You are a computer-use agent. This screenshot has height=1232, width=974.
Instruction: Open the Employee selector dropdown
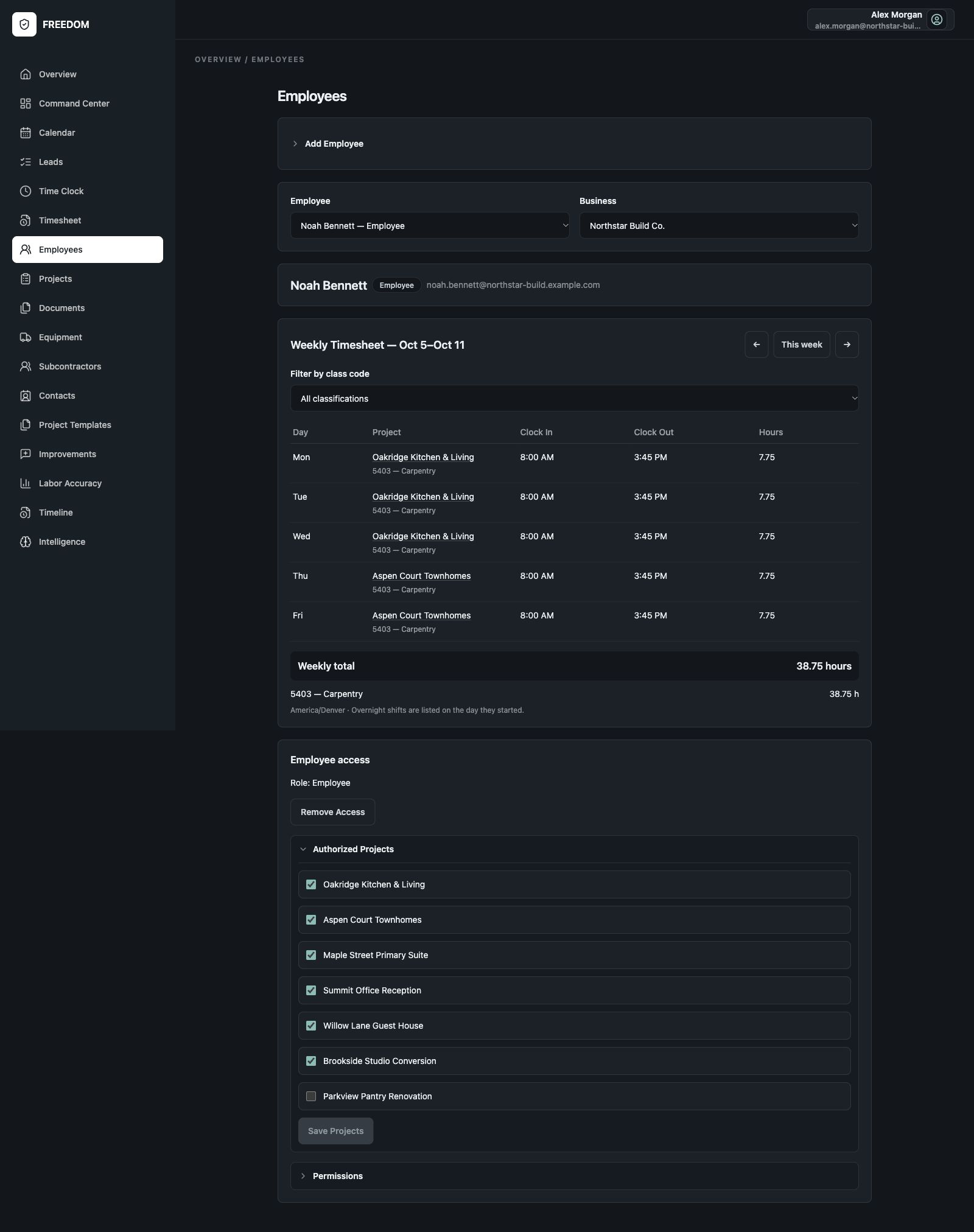pyautogui.click(x=430, y=226)
